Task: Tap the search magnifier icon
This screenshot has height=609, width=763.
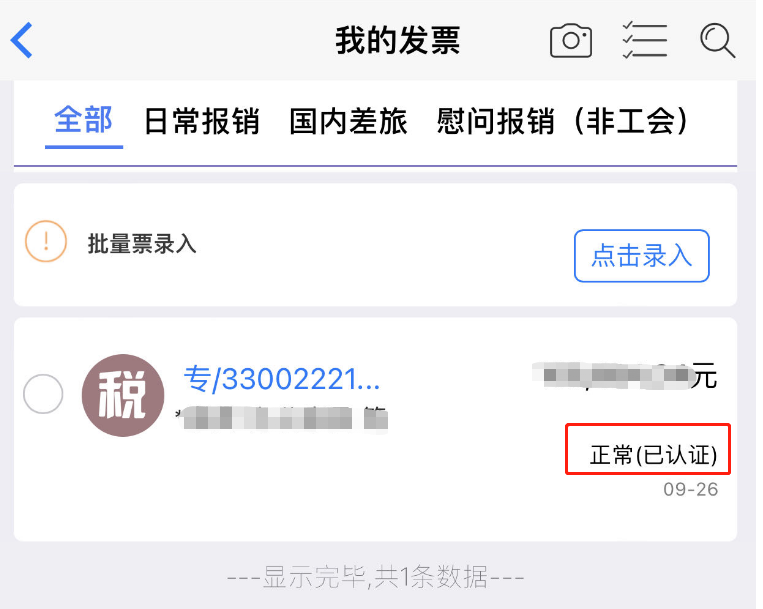Action: click(x=717, y=41)
